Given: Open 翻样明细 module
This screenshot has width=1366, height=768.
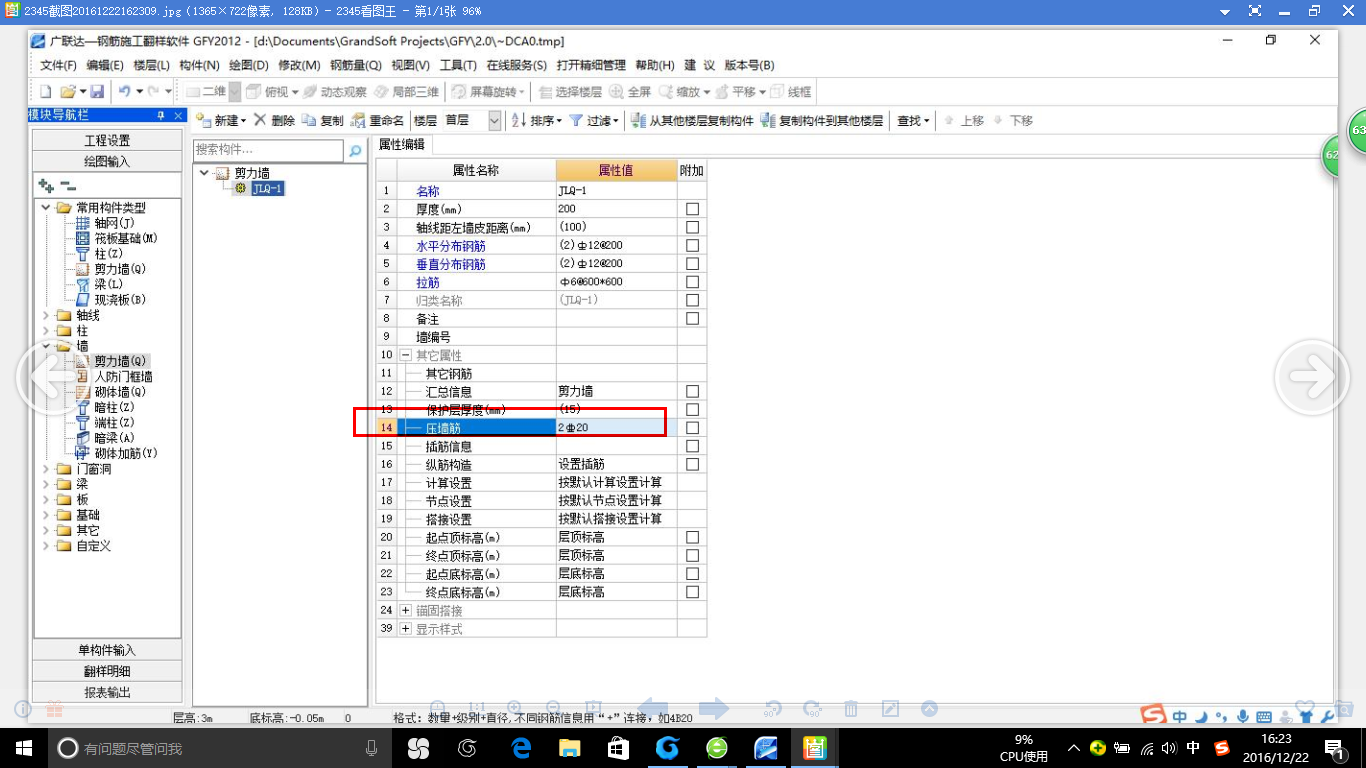Looking at the screenshot, I should 107,671.
